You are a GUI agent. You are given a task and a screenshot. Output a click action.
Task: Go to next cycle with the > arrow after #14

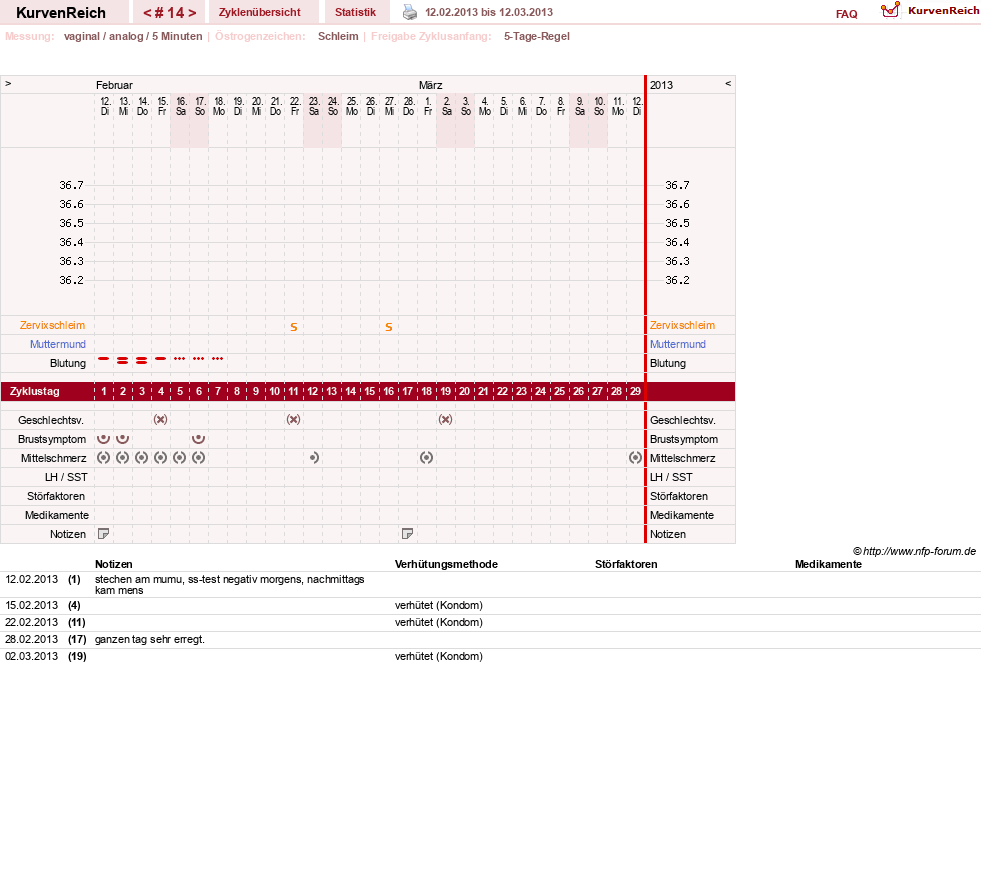pyautogui.click(x=192, y=13)
